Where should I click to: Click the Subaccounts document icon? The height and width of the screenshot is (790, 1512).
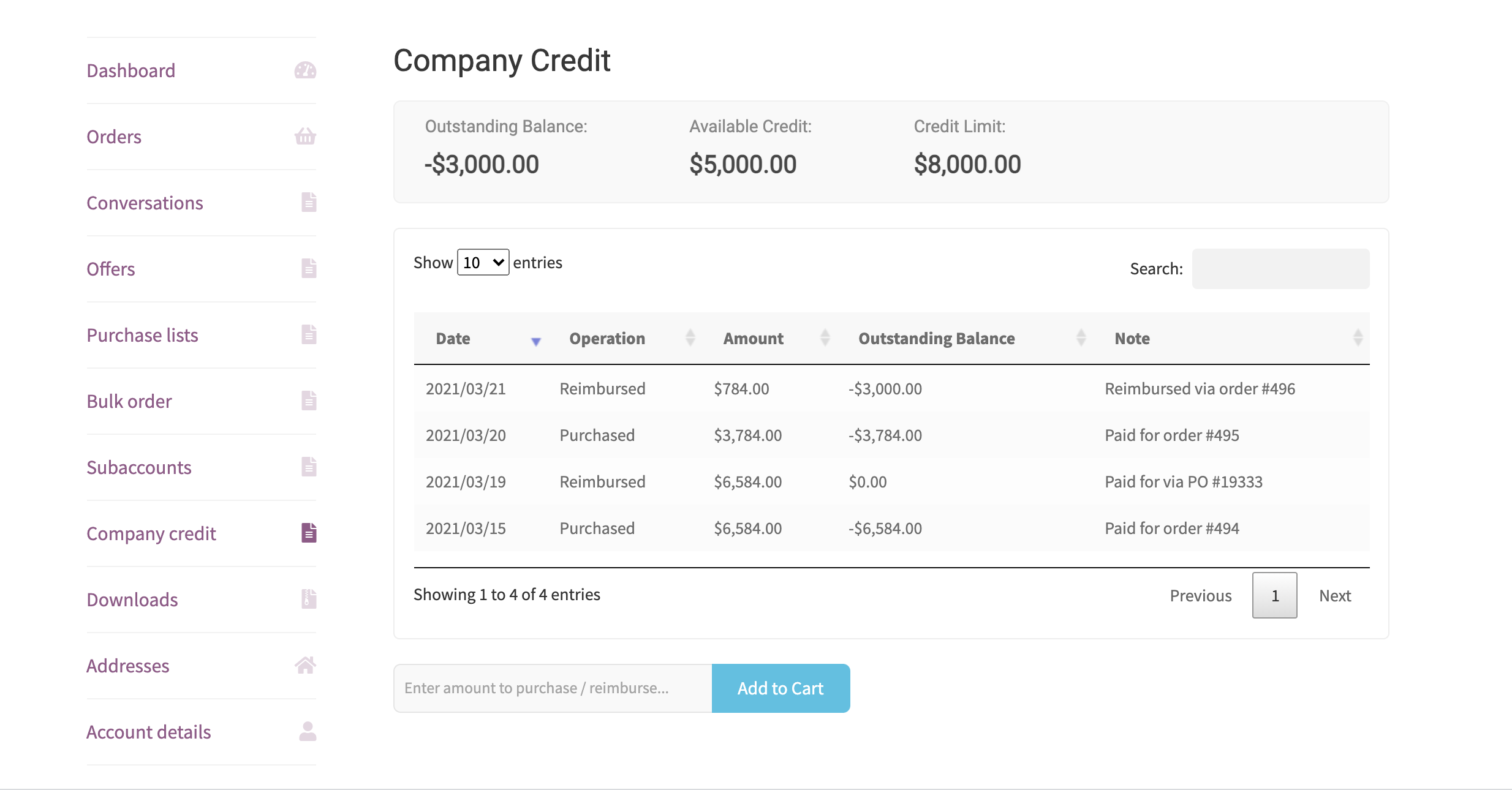coord(309,467)
